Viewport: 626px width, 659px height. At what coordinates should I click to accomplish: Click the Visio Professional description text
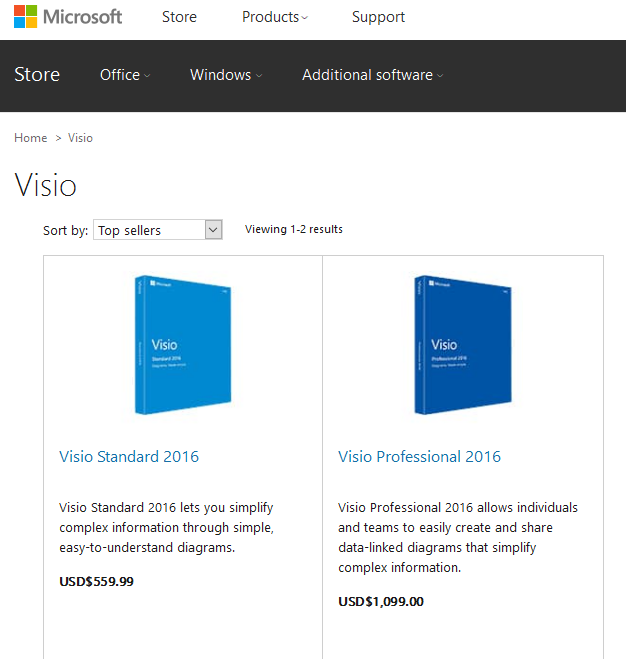[457, 537]
